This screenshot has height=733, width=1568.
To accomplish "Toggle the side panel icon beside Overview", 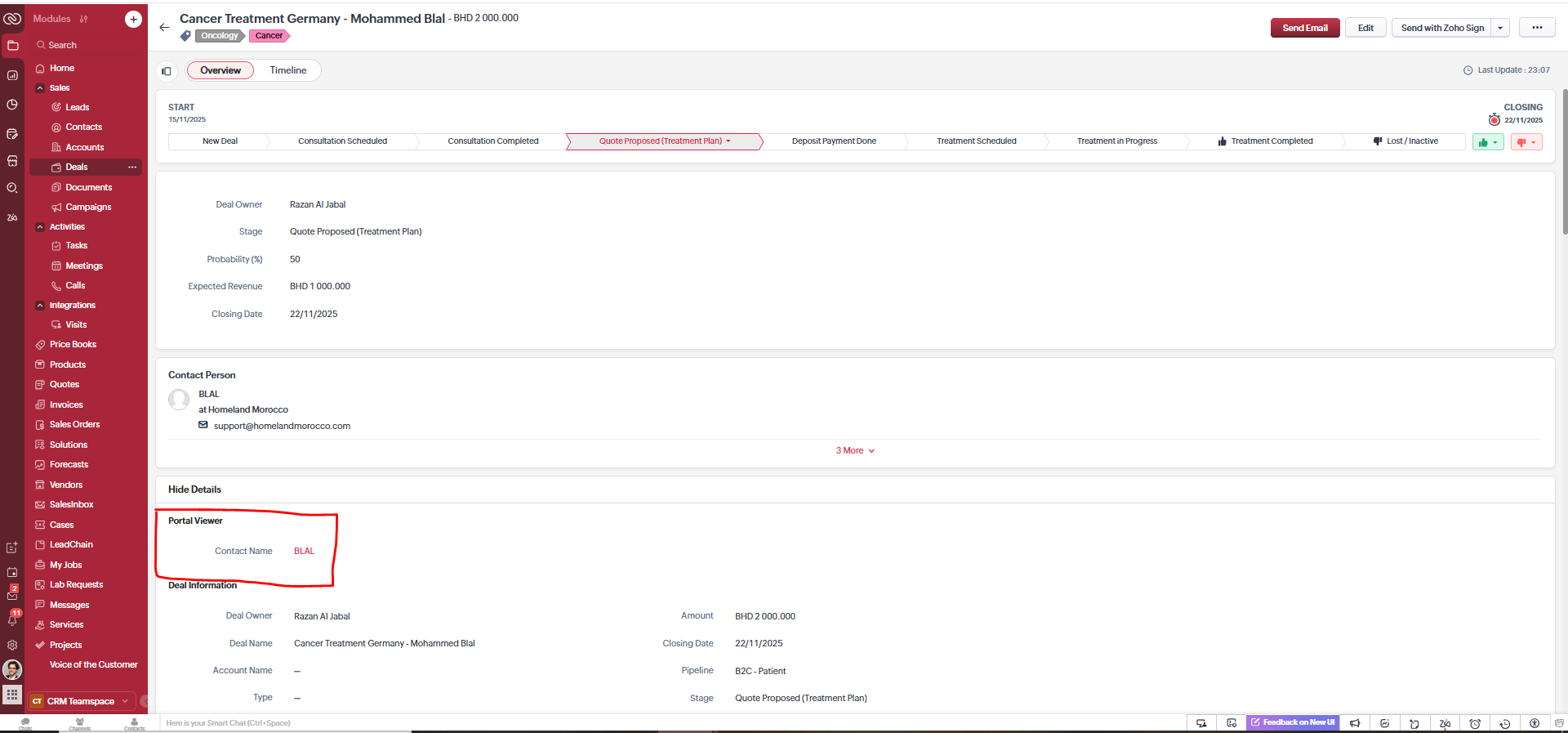I will click(167, 71).
